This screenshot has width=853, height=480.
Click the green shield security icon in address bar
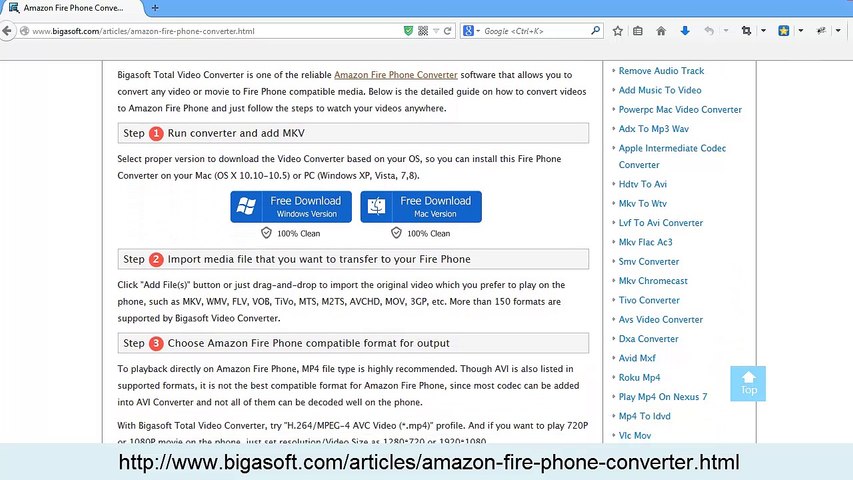(x=408, y=31)
